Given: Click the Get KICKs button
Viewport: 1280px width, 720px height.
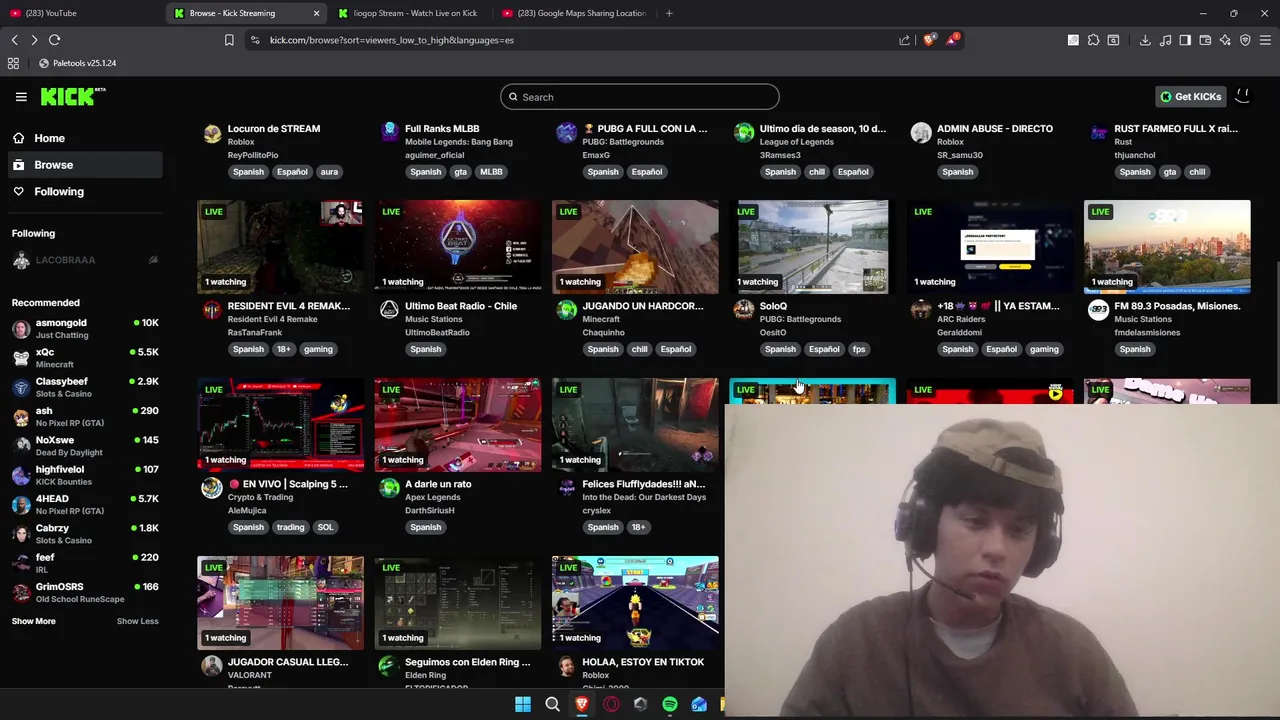Looking at the screenshot, I should pos(1190,97).
